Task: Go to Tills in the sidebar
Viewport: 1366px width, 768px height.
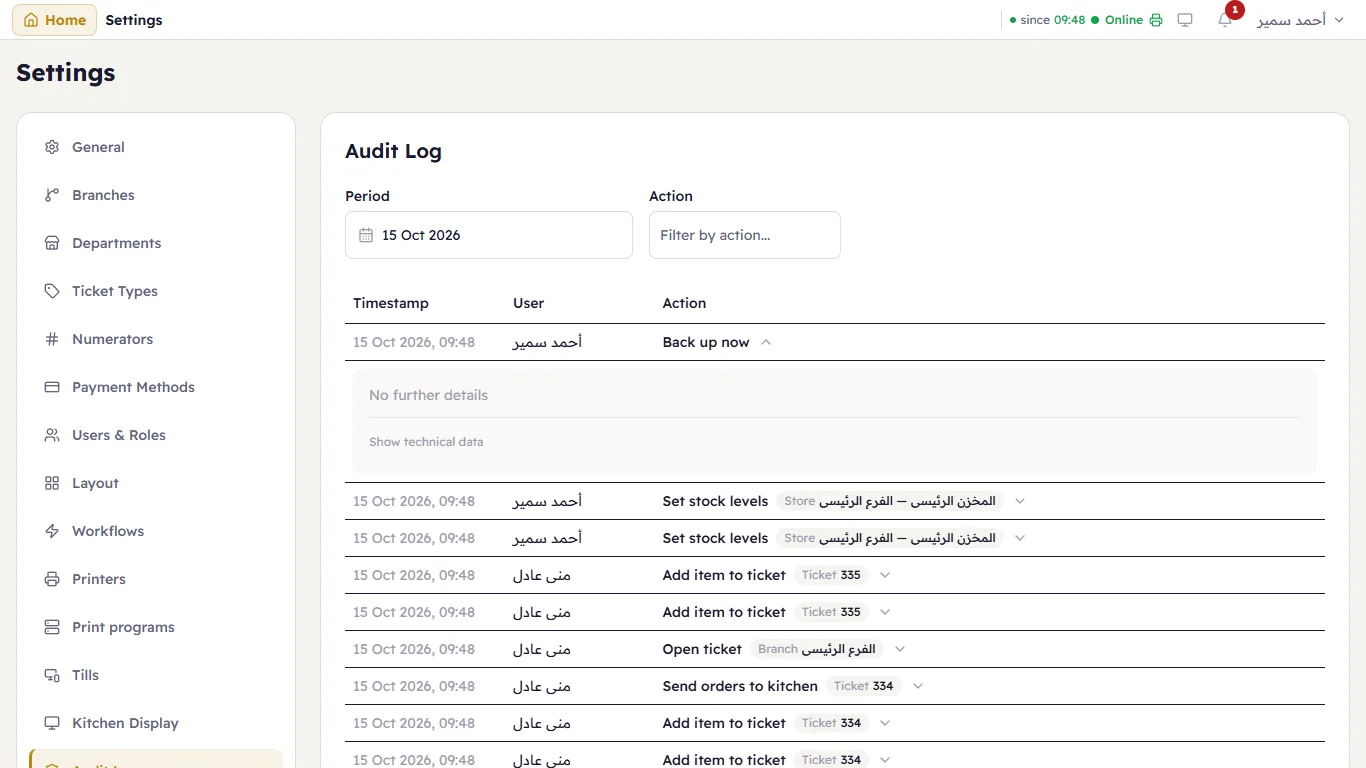Action: tap(156, 675)
